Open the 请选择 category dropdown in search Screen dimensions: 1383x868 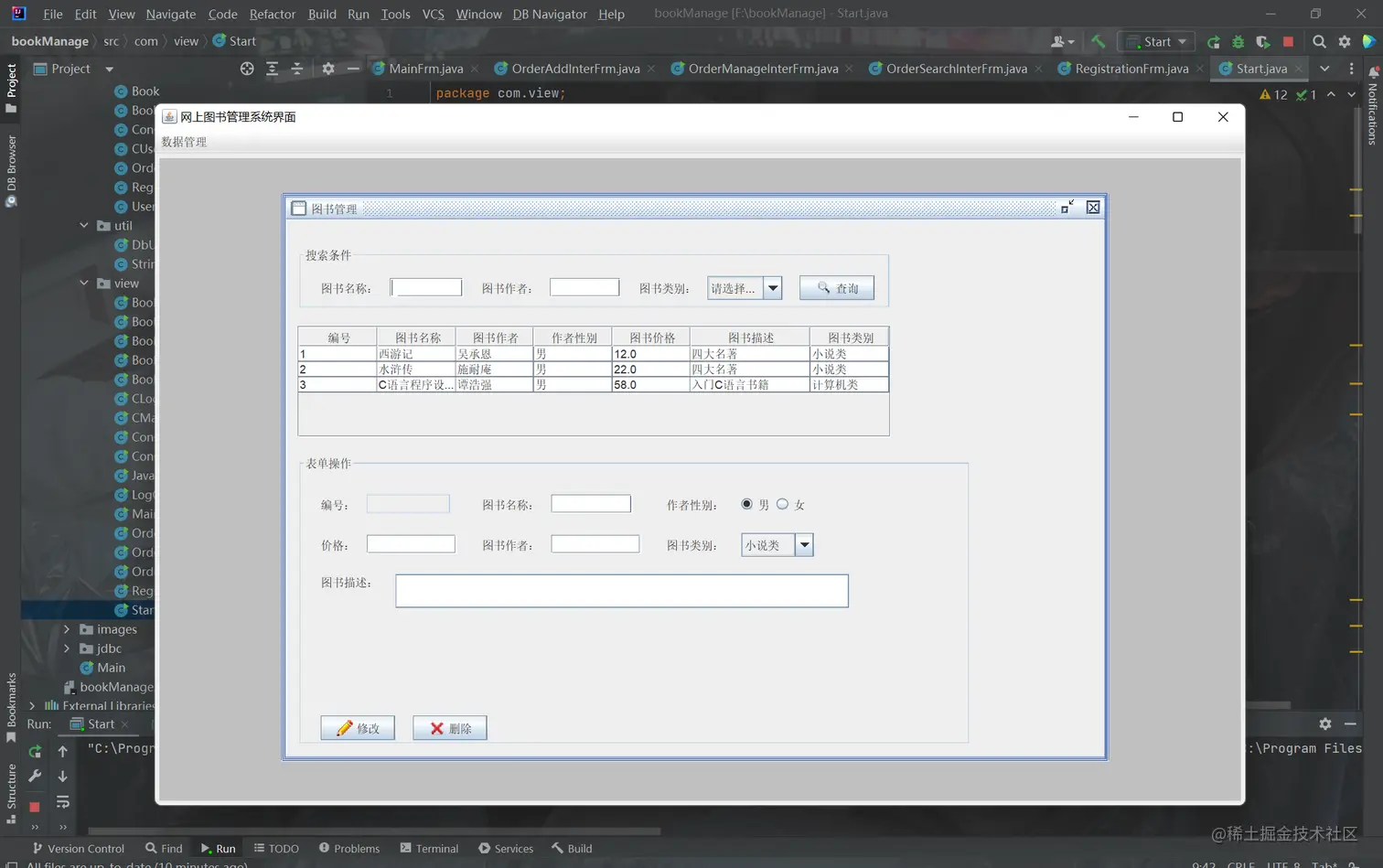(773, 288)
